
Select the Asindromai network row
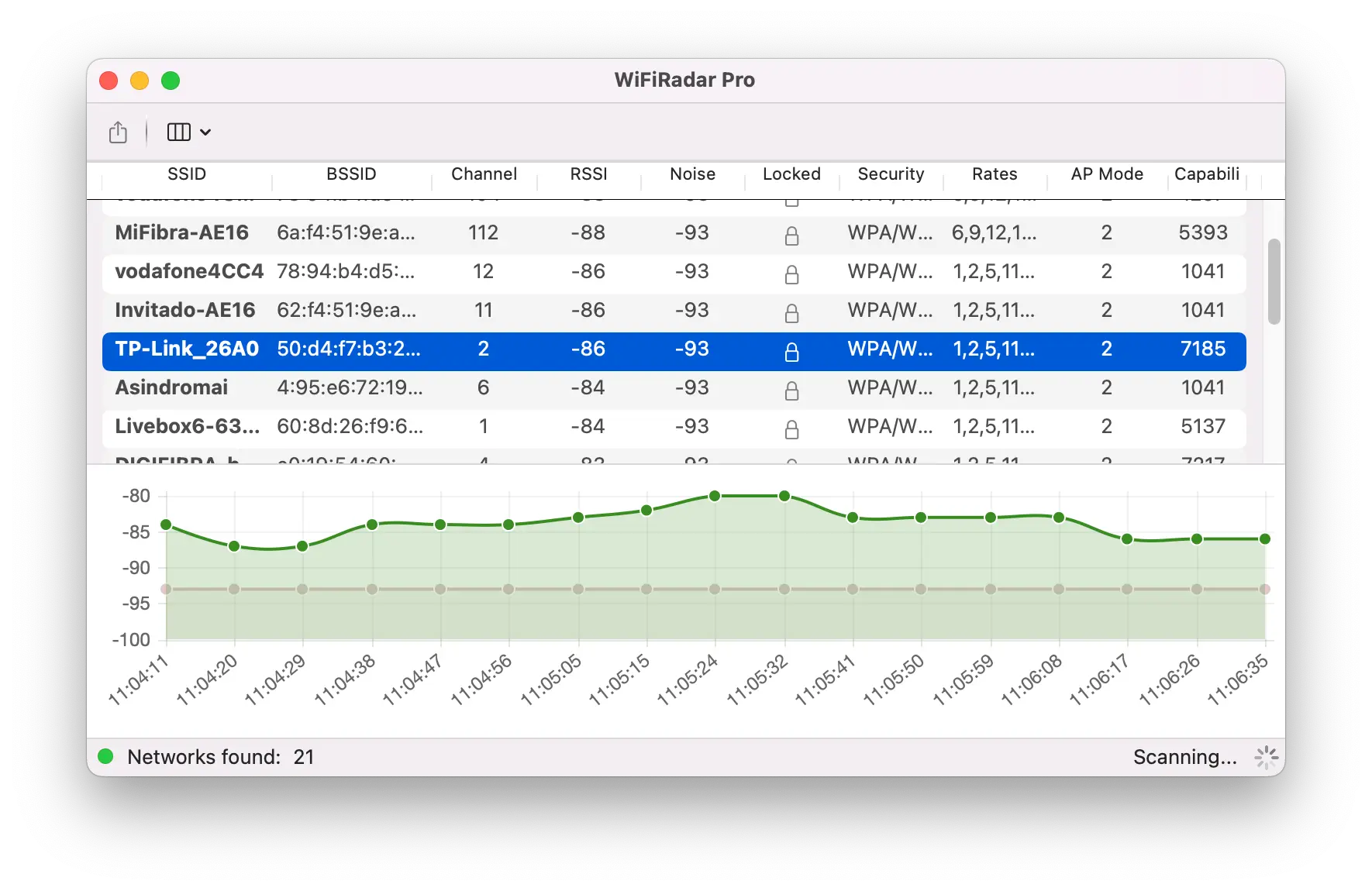coord(171,387)
